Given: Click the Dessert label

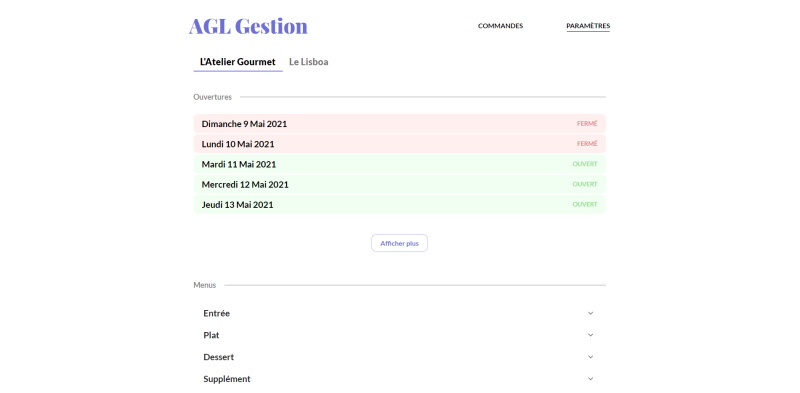Looking at the screenshot, I should point(218,357).
